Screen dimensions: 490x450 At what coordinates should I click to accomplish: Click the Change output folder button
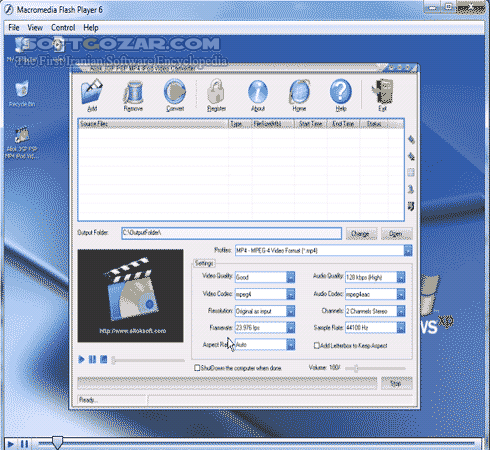tap(361, 234)
